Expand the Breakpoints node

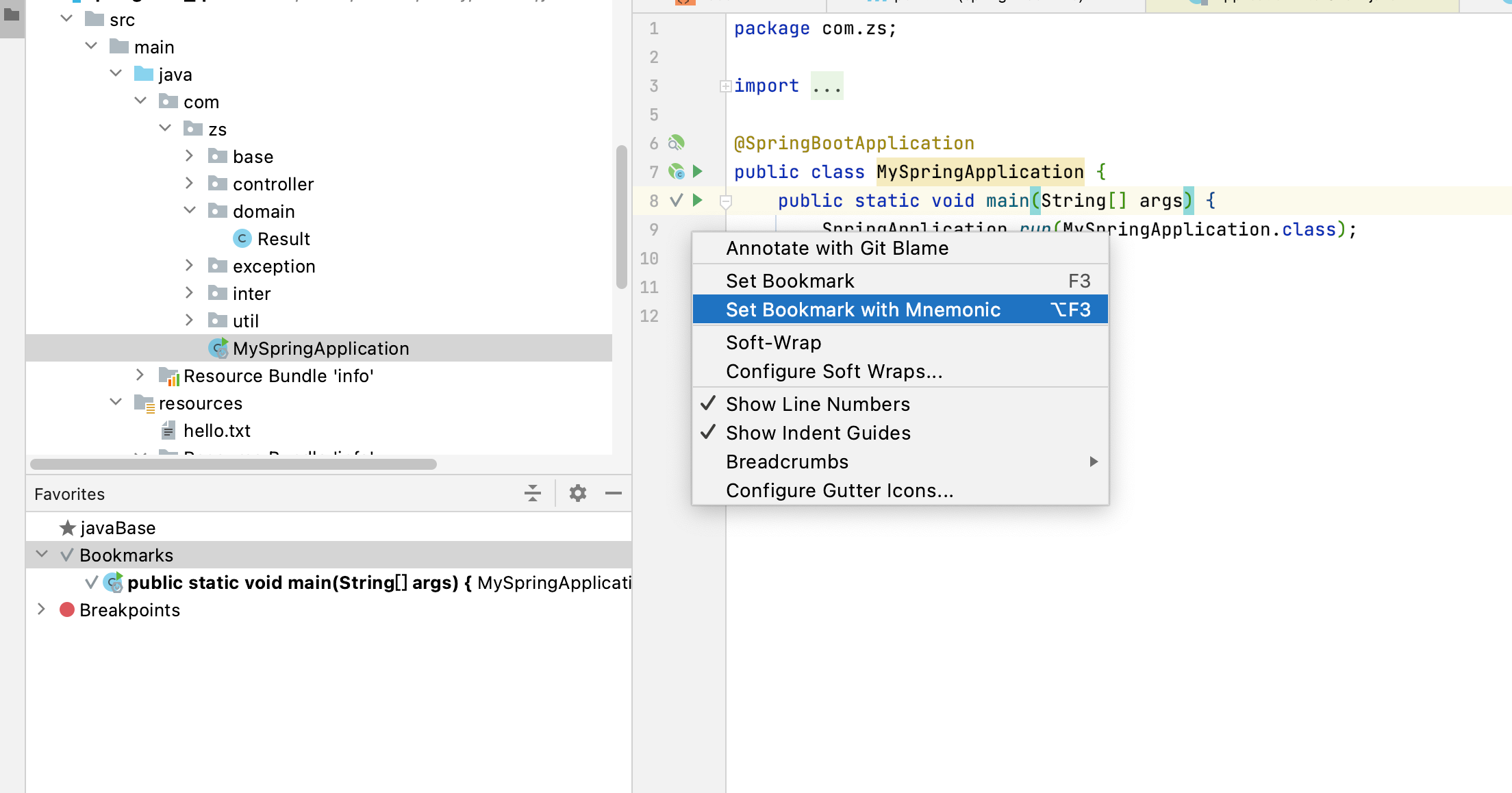point(41,609)
